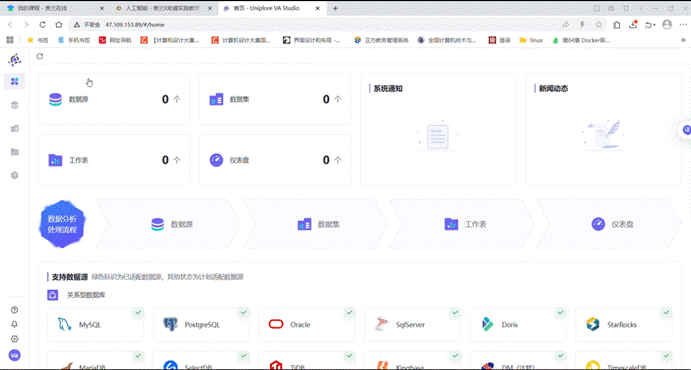Click the 关系型数据库 category icon

point(52,295)
